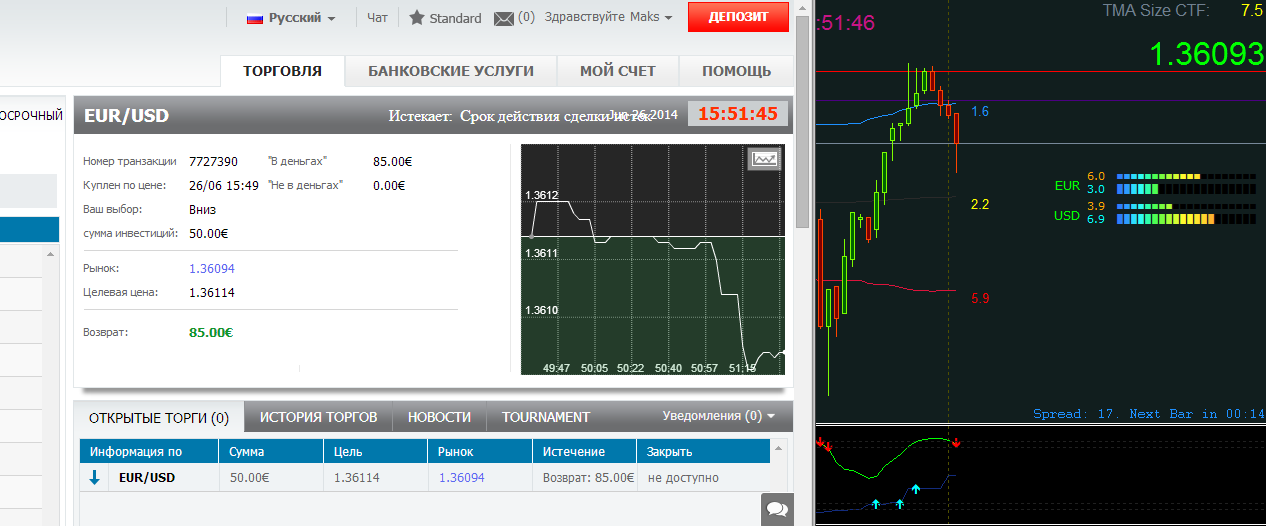Open the Чат link
Viewport: 1266px width, 526px height.
coord(377,17)
